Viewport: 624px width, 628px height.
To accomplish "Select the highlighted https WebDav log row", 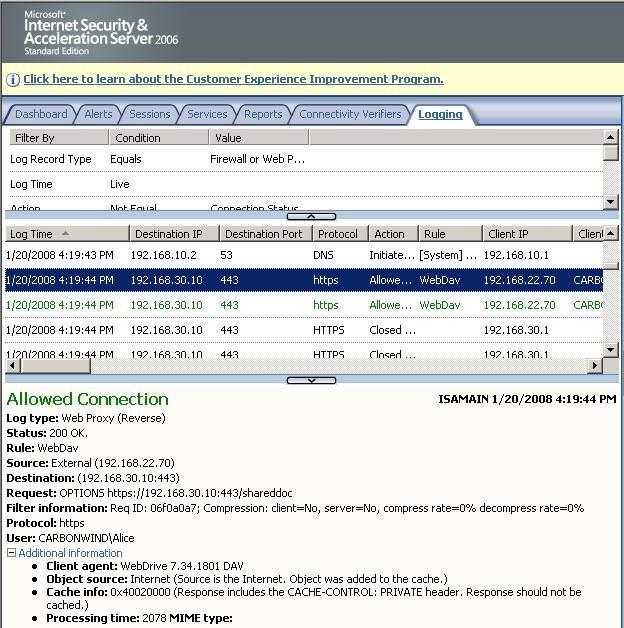I will 304,280.
